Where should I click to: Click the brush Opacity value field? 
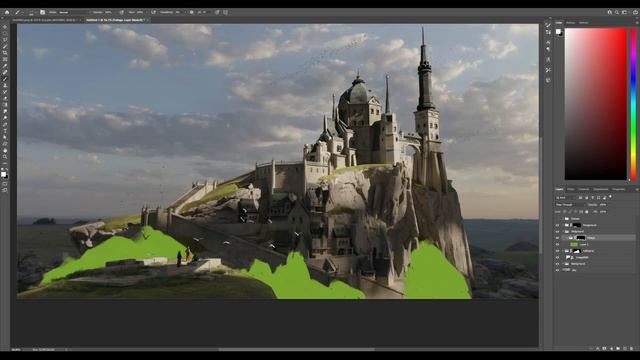click(x=109, y=12)
